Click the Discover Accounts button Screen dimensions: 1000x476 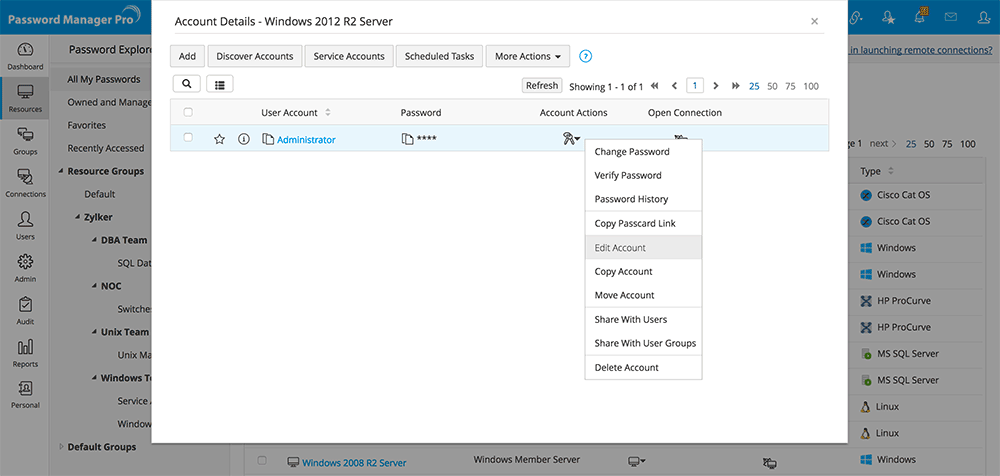pyautogui.click(x=254, y=56)
